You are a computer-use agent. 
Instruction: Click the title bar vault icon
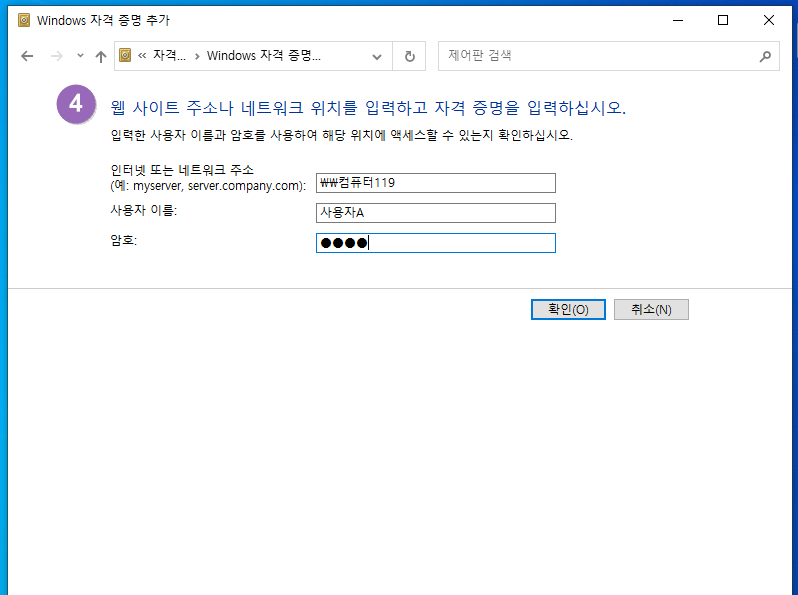pyautogui.click(x=24, y=20)
